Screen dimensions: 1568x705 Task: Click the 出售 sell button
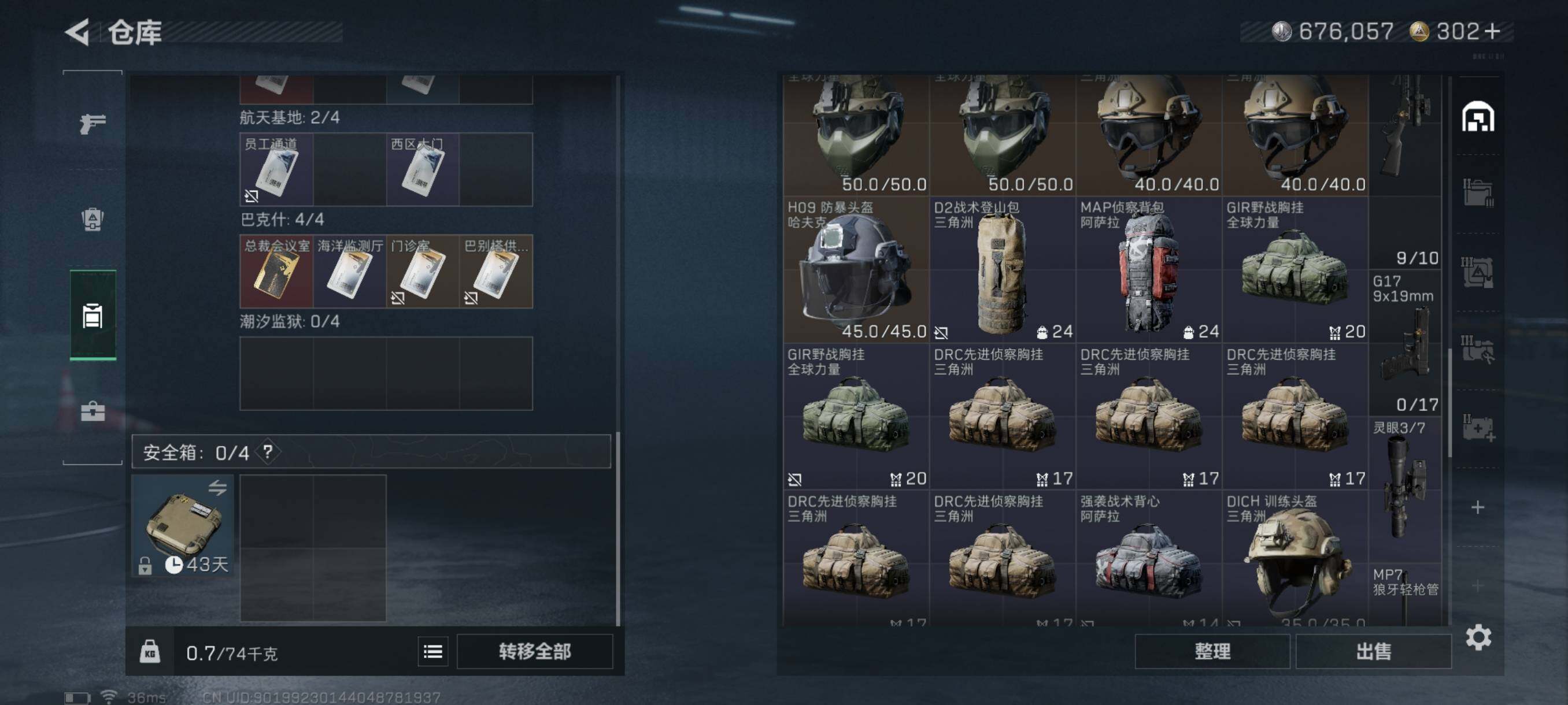tap(1373, 652)
